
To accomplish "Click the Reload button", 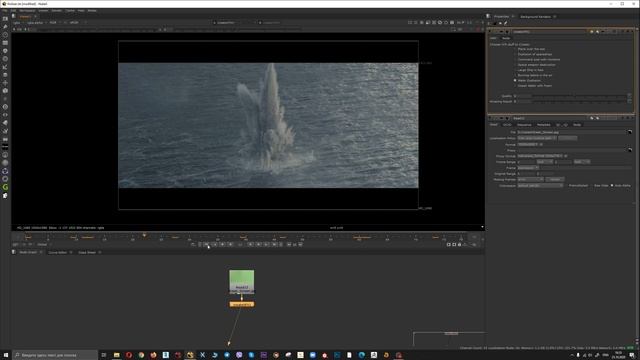I will (x=555, y=179).
